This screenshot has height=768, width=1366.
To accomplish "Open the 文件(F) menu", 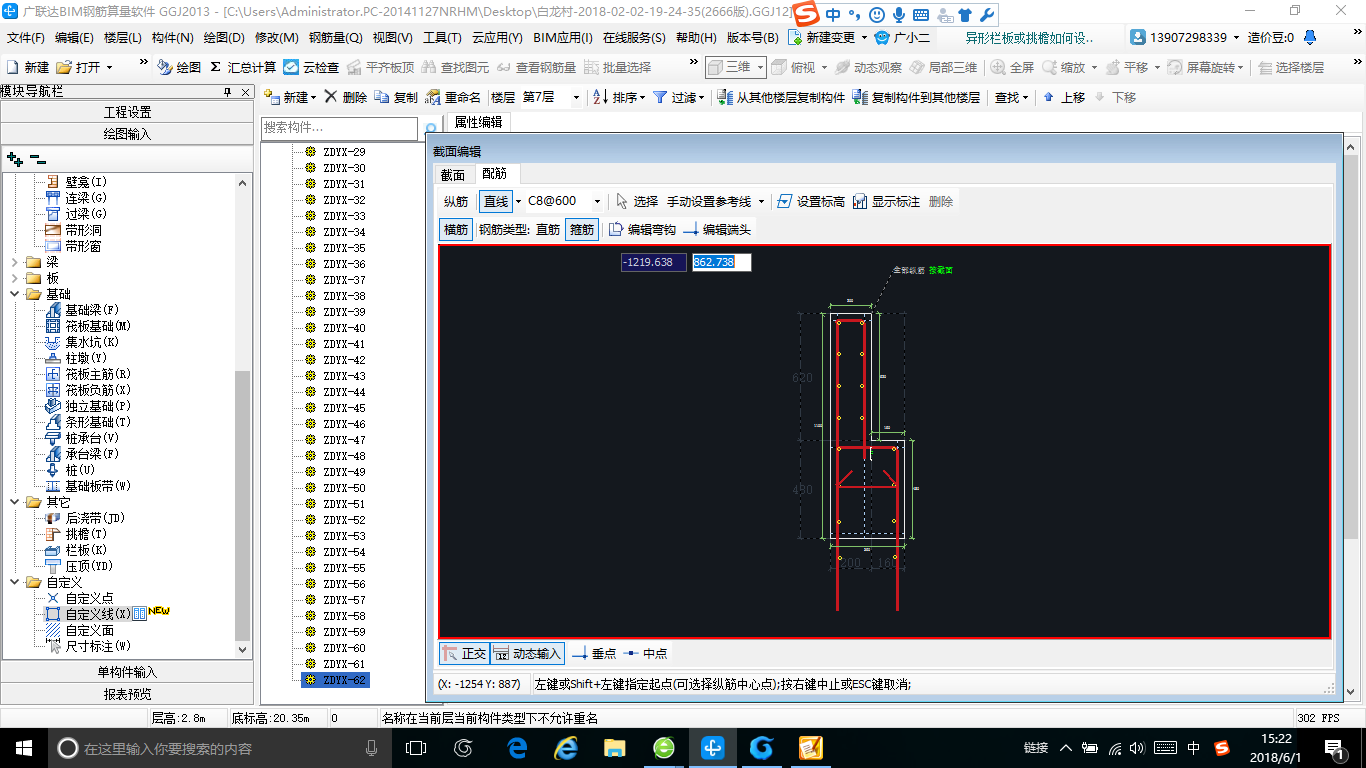I will coord(26,37).
